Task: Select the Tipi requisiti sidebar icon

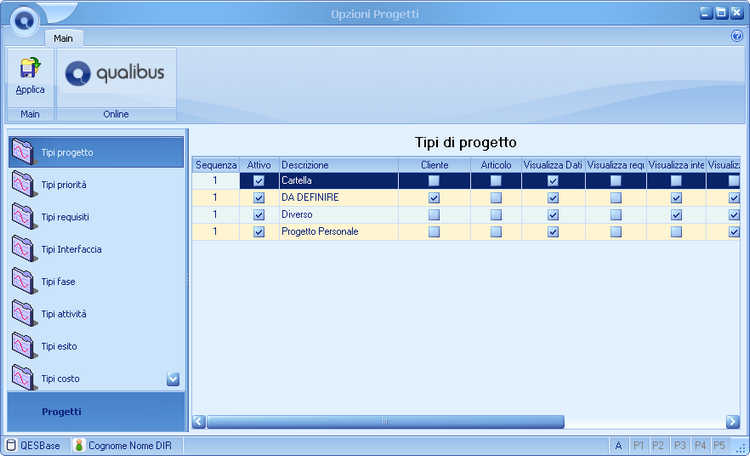Action: 23,217
